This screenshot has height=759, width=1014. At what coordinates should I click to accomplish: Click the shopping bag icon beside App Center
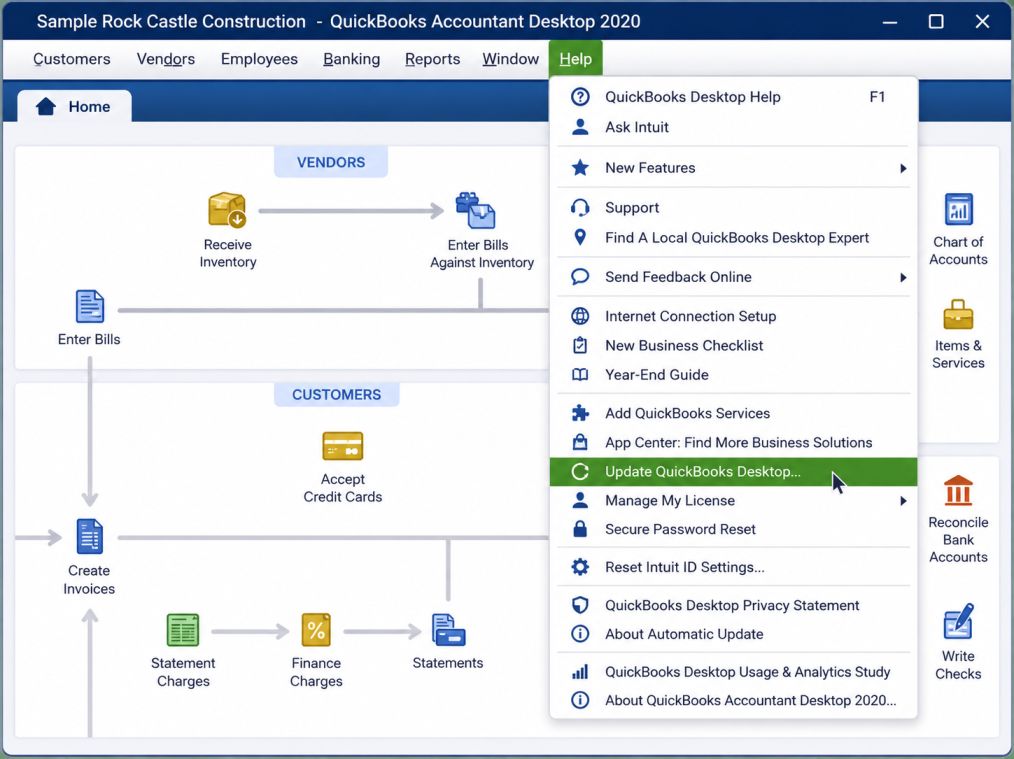click(580, 442)
